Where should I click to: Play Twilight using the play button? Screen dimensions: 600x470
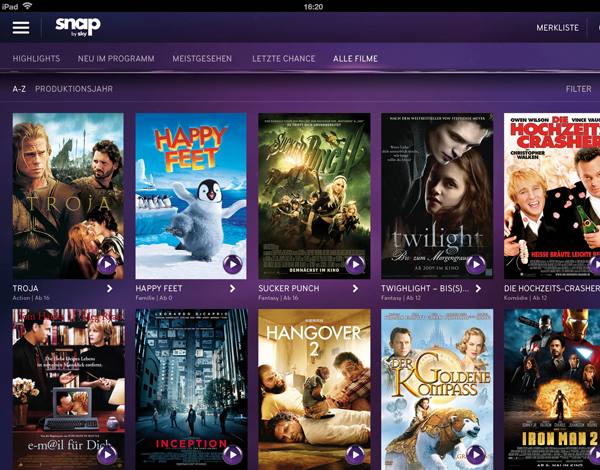click(x=476, y=264)
